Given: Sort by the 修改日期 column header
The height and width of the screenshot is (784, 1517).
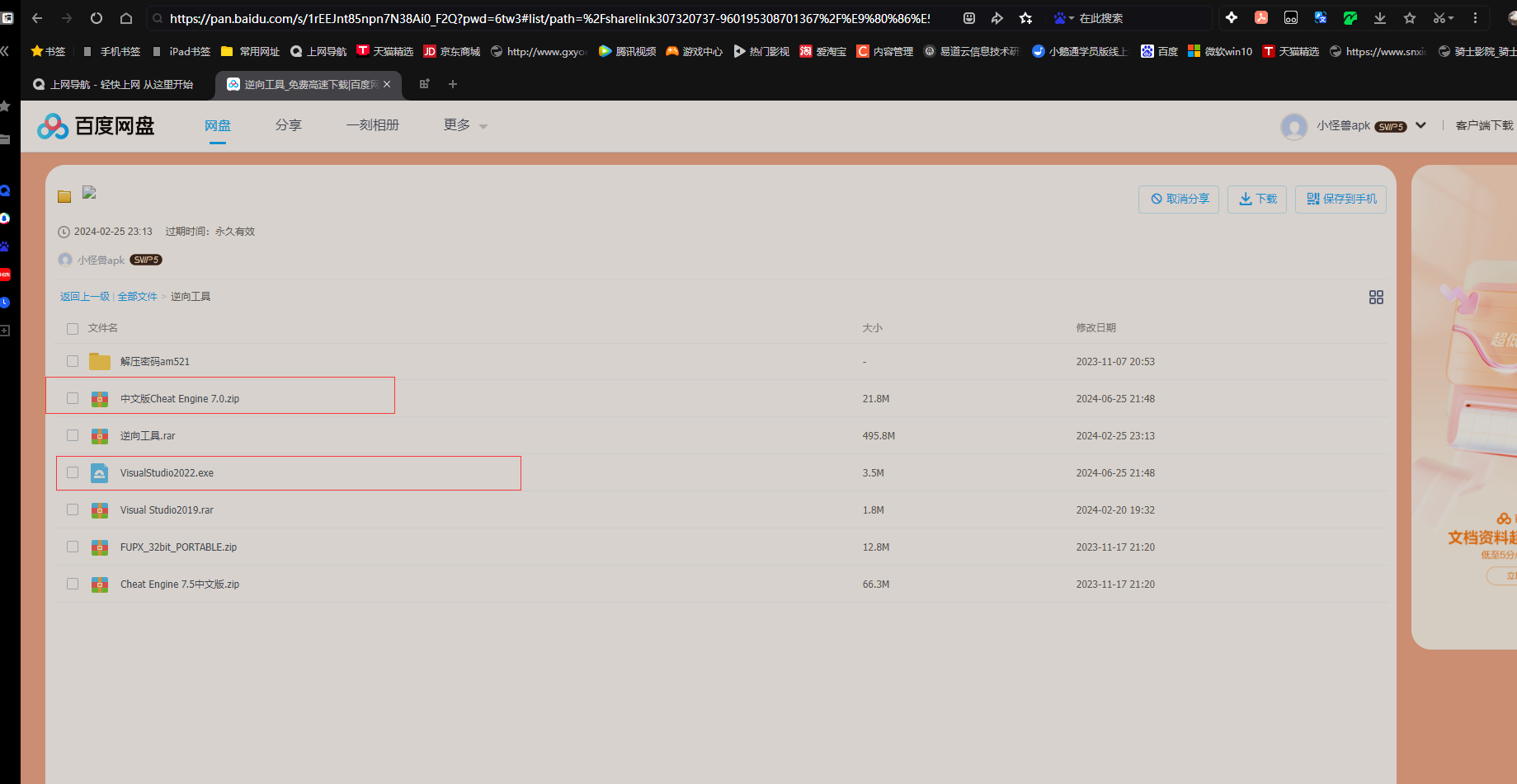Looking at the screenshot, I should click(1095, 328).
